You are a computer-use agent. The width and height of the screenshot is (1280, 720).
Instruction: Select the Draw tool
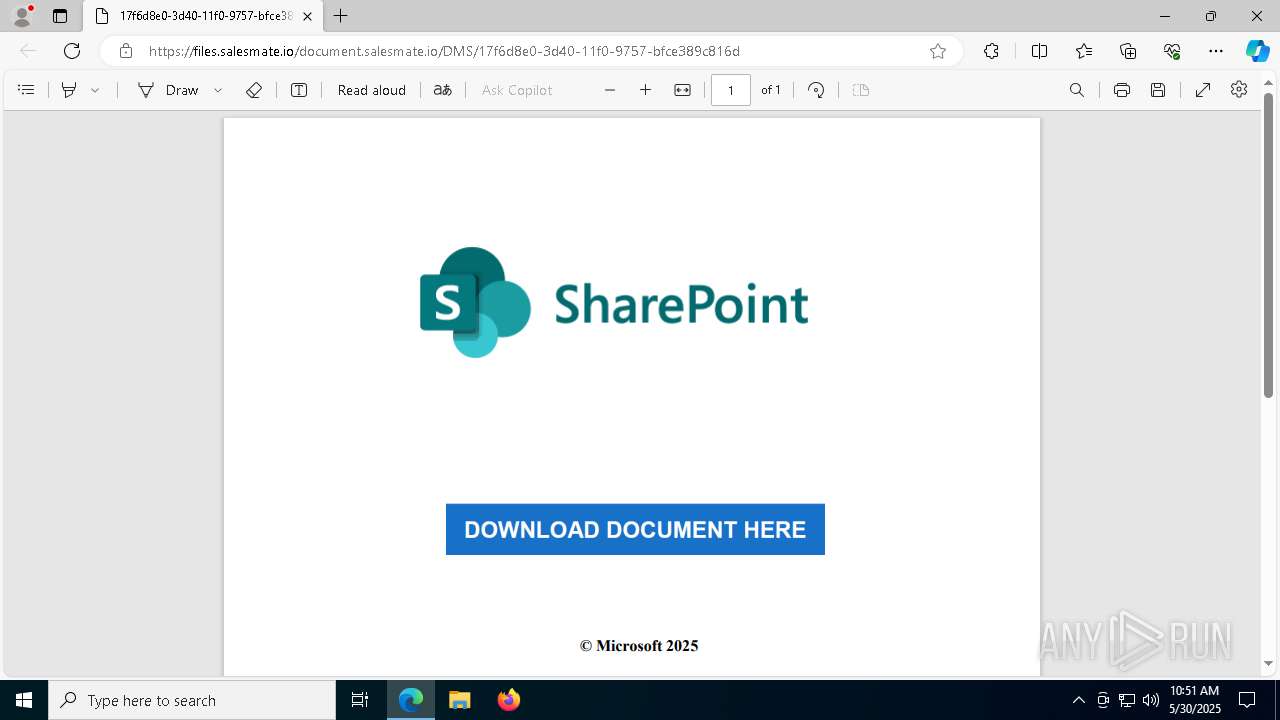coord(168,90)
